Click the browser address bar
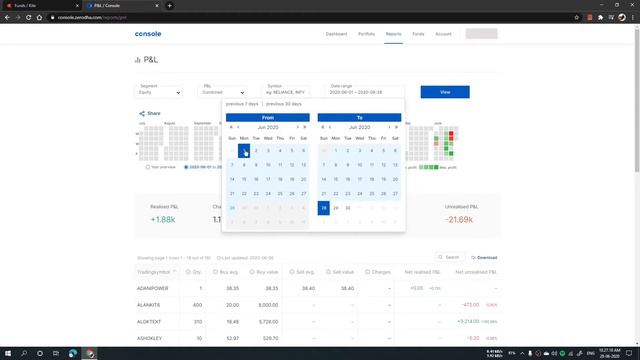This screenshot has height=360, width=640. 310,18
